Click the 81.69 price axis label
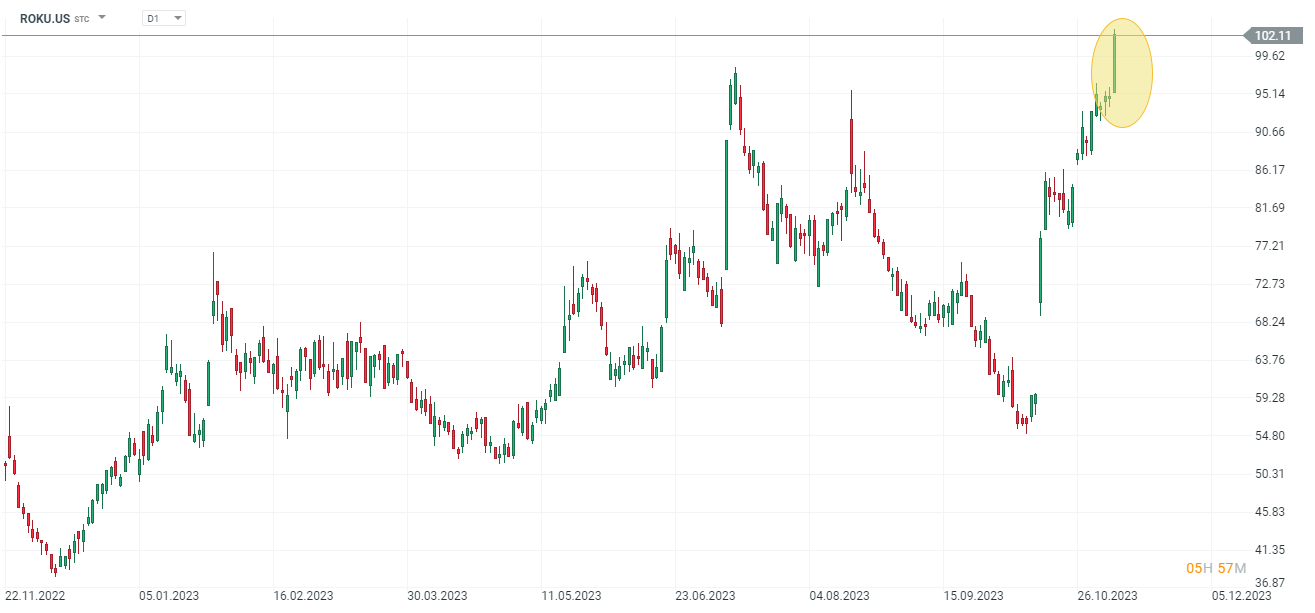 tap(1269, 208)
